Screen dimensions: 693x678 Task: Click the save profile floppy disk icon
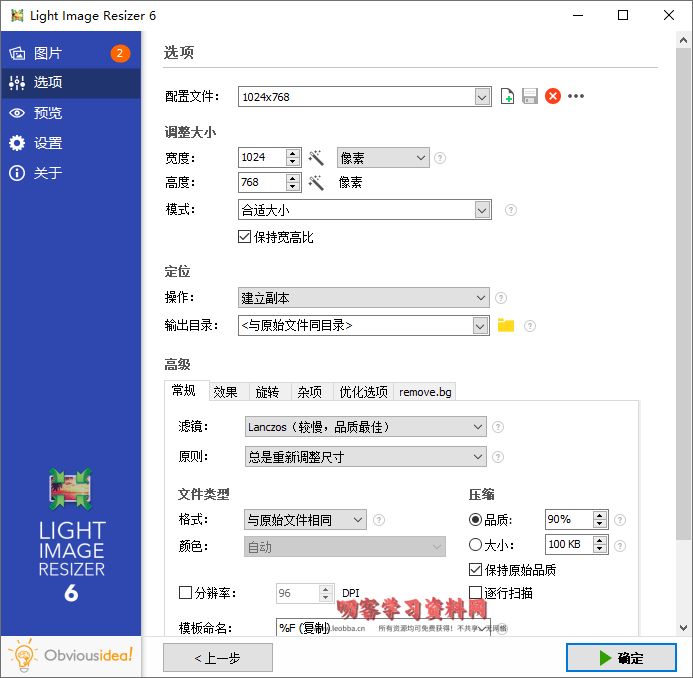pyautogui.click(x=530, y=97)
